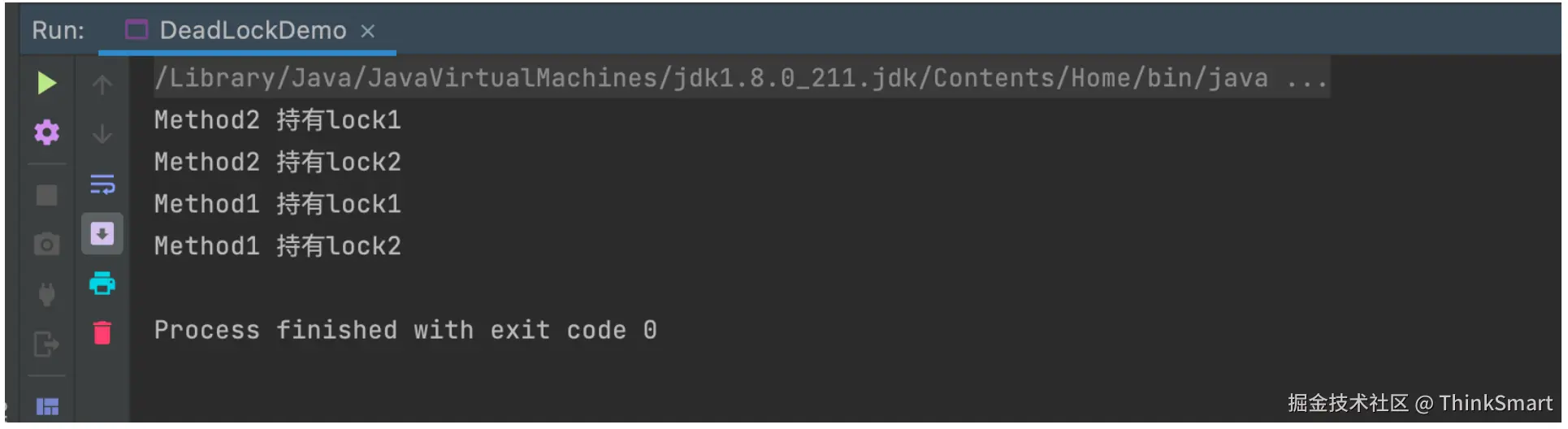Click the cyan print icon

coord(102,284)
